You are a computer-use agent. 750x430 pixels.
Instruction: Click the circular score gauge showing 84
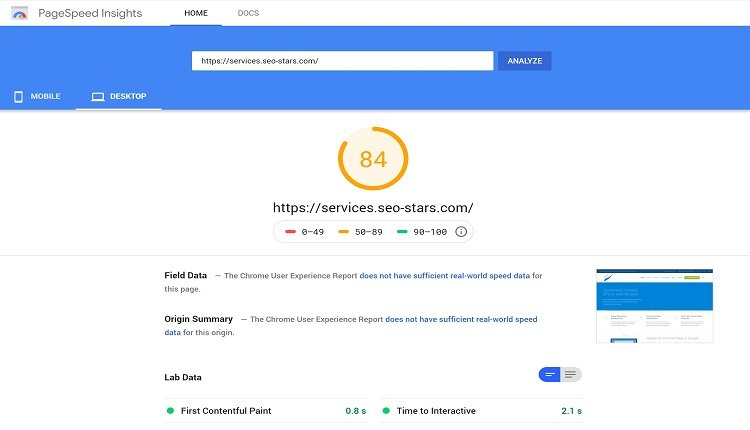point(373,159)
